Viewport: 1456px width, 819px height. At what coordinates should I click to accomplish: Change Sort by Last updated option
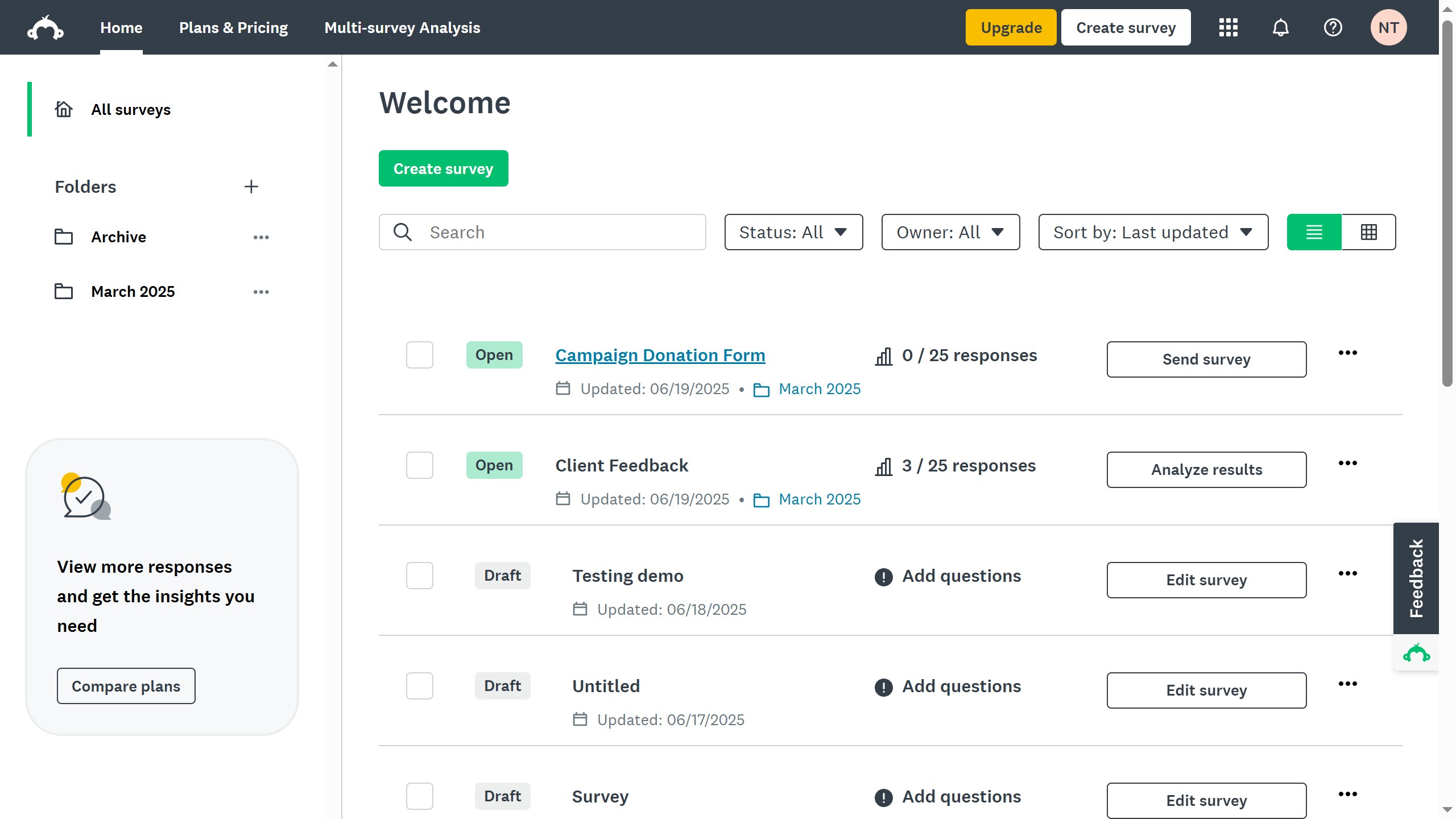click(x=1152, y=231)
